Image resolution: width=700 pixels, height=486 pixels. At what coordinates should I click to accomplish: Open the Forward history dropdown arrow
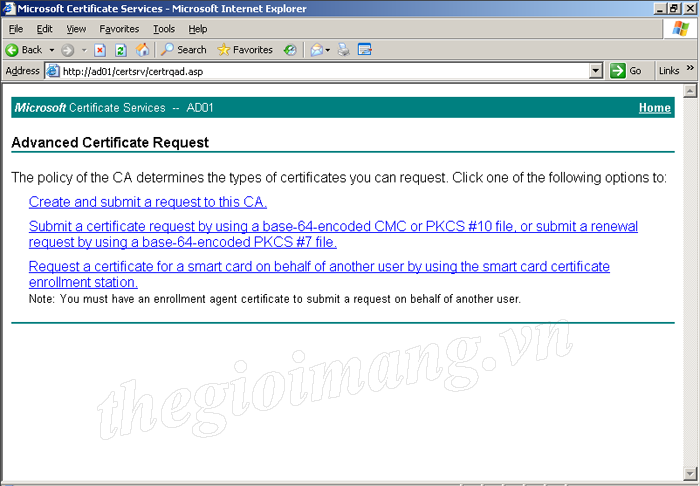(84, 50)
